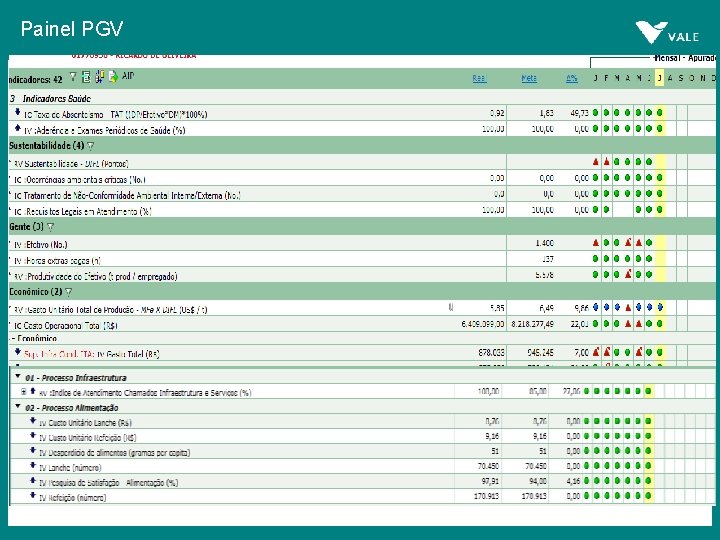Click the export document icon next to AIP

pyautogui.click(x=113, y=77)
